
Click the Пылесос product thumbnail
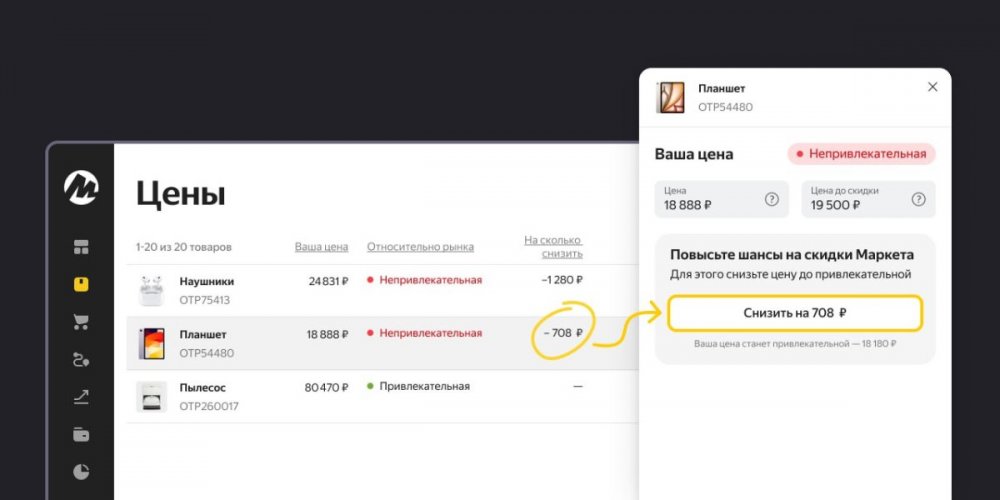coord(152,397)
